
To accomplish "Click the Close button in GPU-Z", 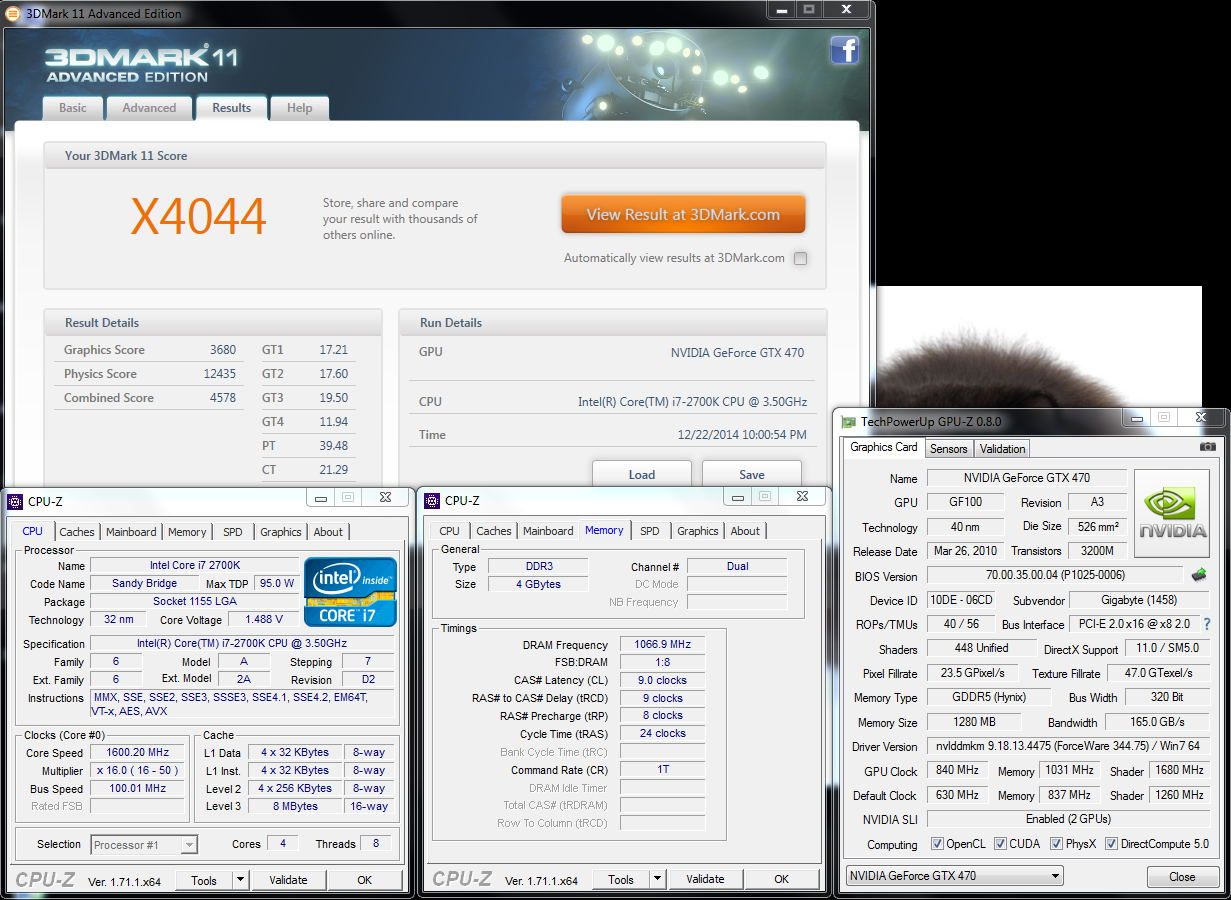I will pos(1182,877).
